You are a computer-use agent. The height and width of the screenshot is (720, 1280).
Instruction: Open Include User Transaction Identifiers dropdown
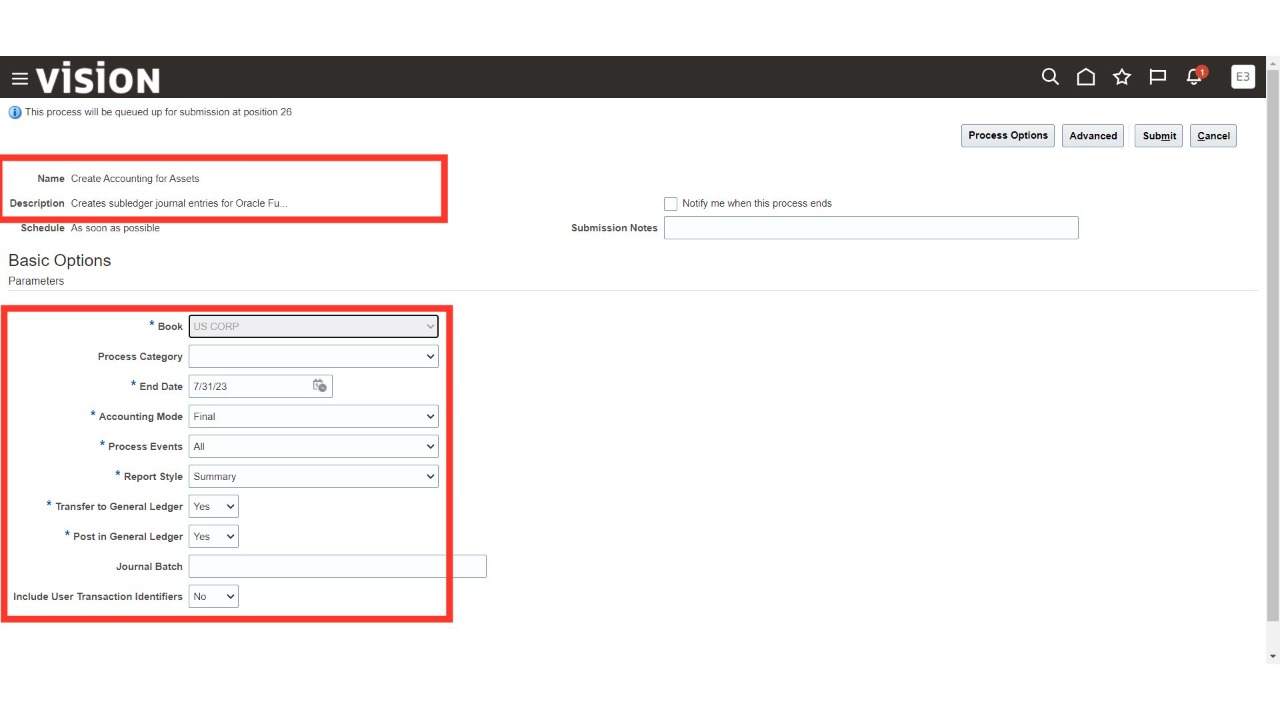pos(214,596)
